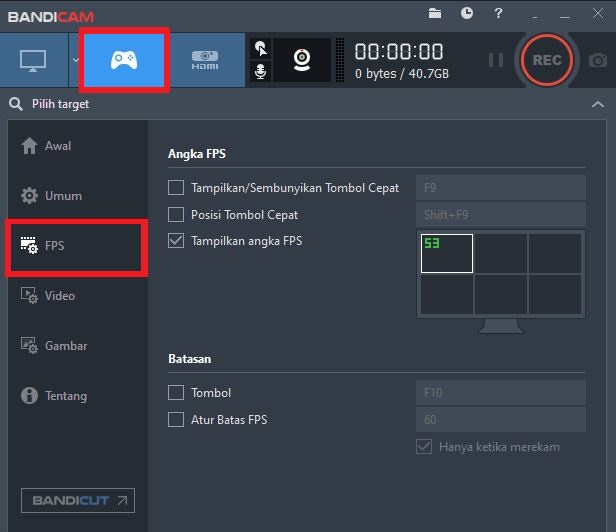This screenshot has width=616, height=532.
Task: Select screen recording mode monitor icon
Action: [33, 60]
